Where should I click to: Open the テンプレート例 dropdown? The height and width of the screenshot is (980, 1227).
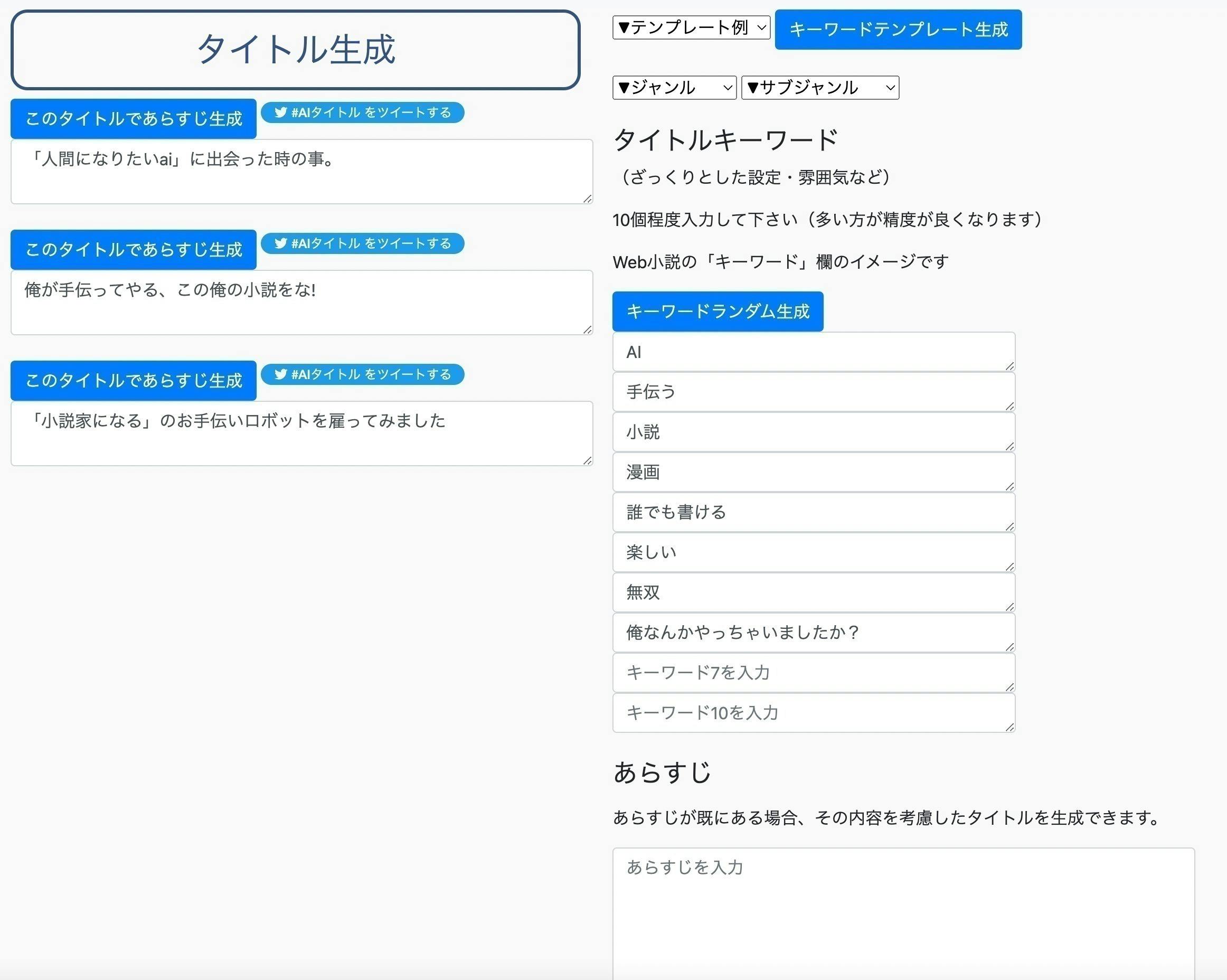[x=691, y=27]
